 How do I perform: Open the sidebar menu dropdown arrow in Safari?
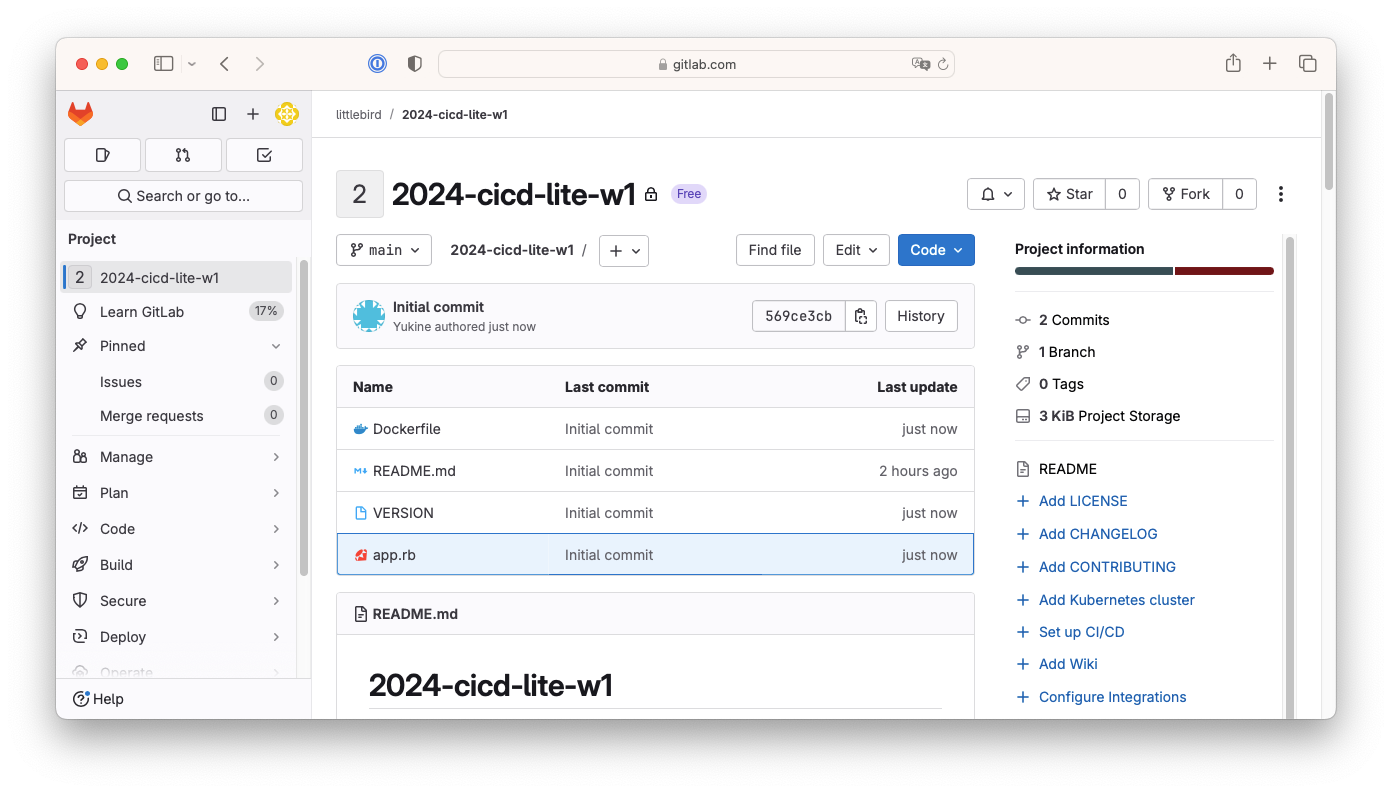click(192, 64)
